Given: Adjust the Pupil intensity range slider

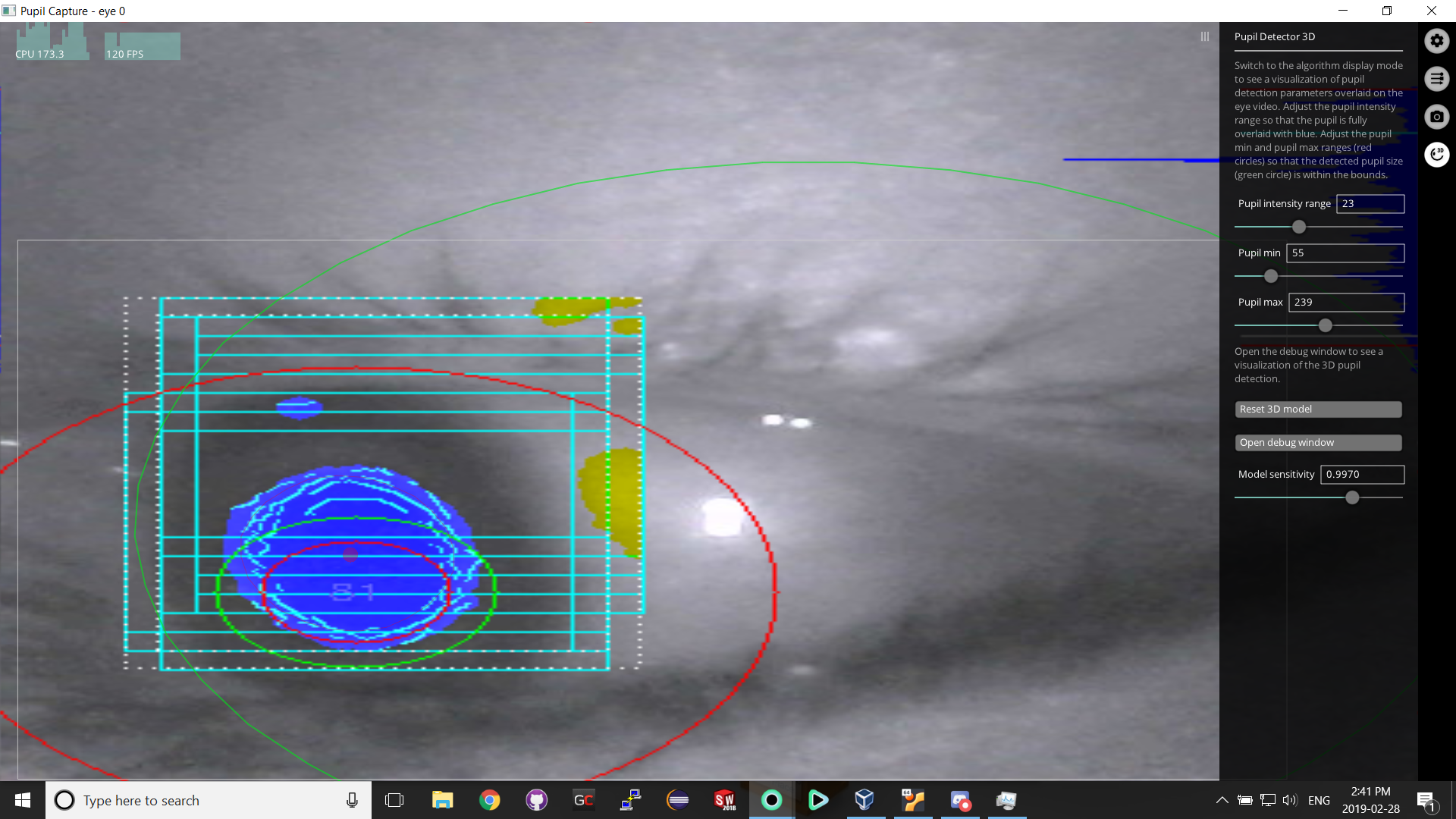Looking at the screenshot, I should (1299, 227).
